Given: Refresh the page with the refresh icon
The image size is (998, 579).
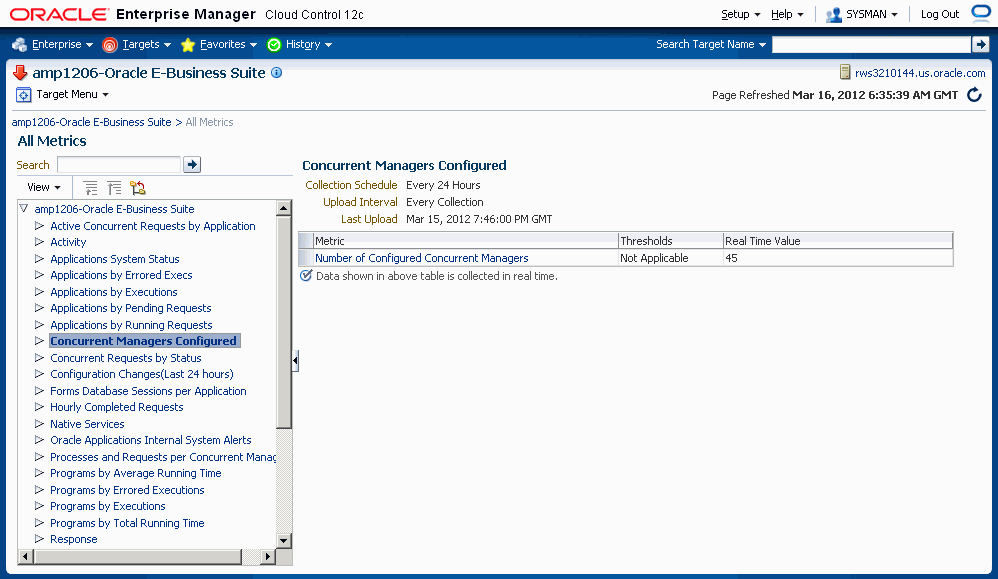Looking at the screenshot, I should (974, 95).
